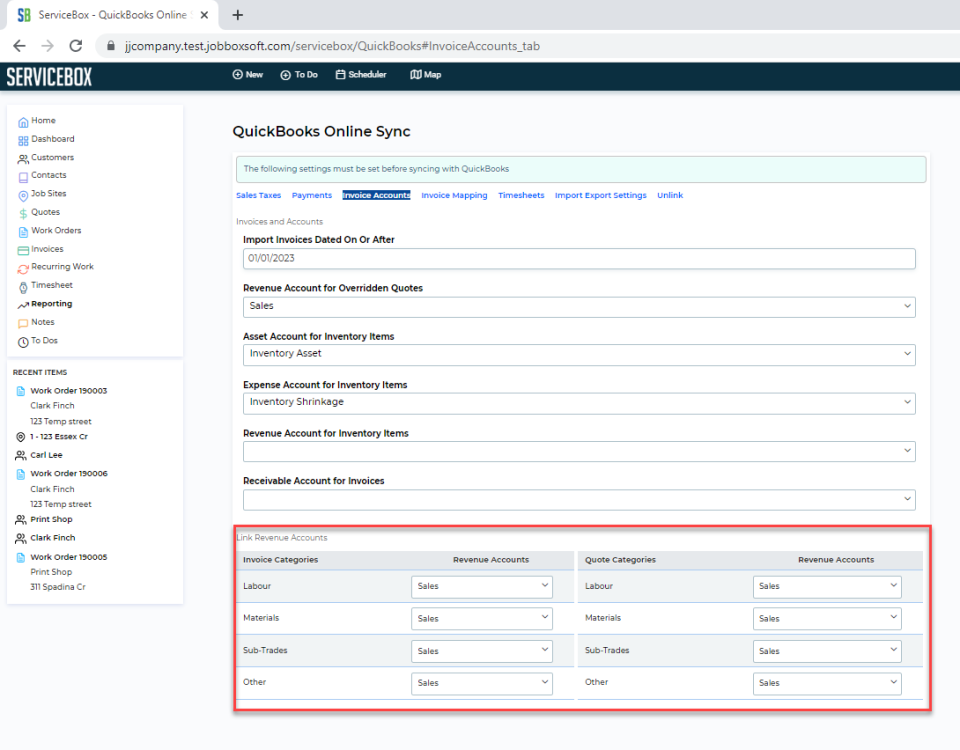This screenshot has height=750, width=960.
Task: Open a new browser tab with plus
Action: (238, 15)
